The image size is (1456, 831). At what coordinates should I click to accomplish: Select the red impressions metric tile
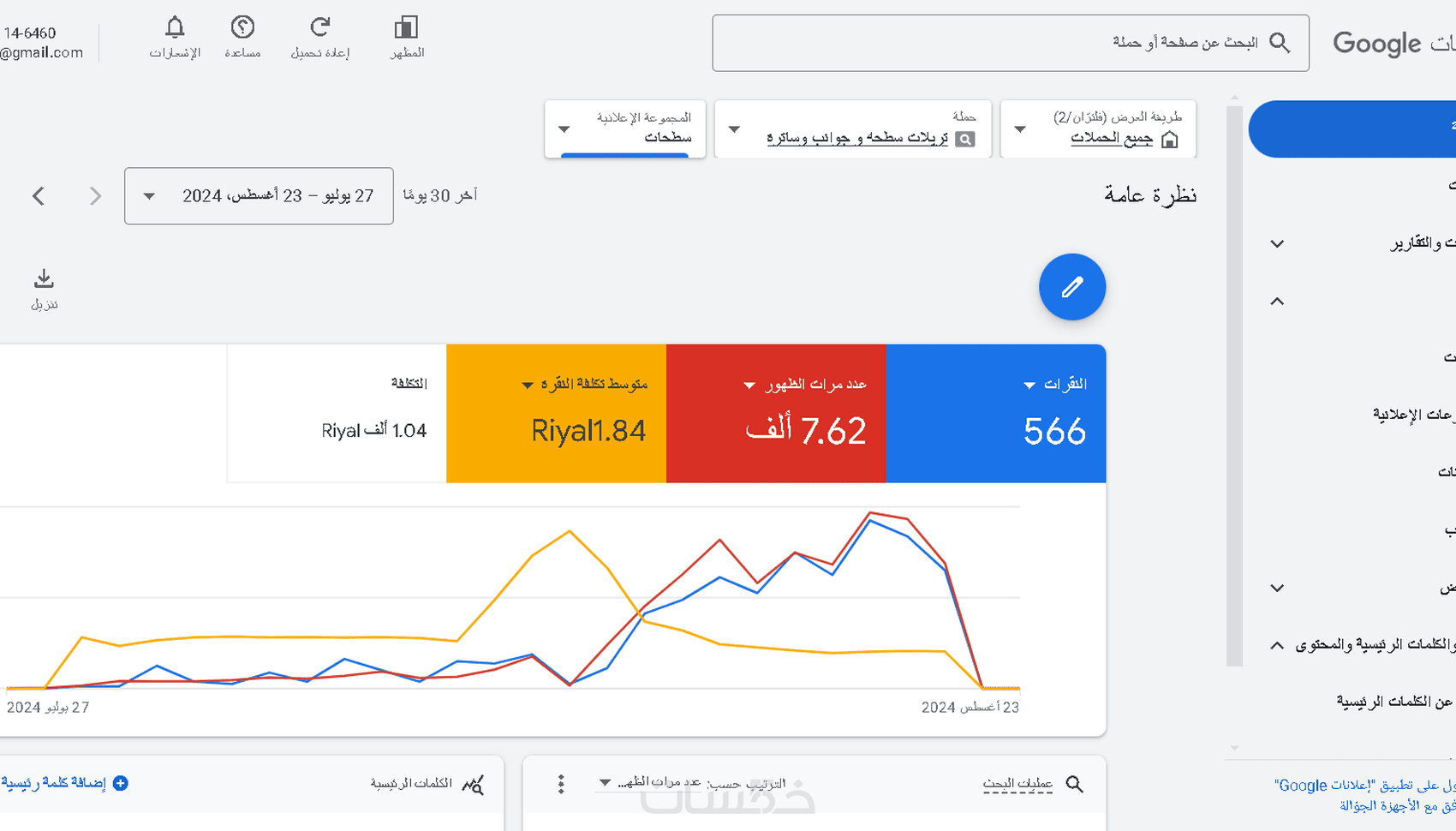coord(775,414)
